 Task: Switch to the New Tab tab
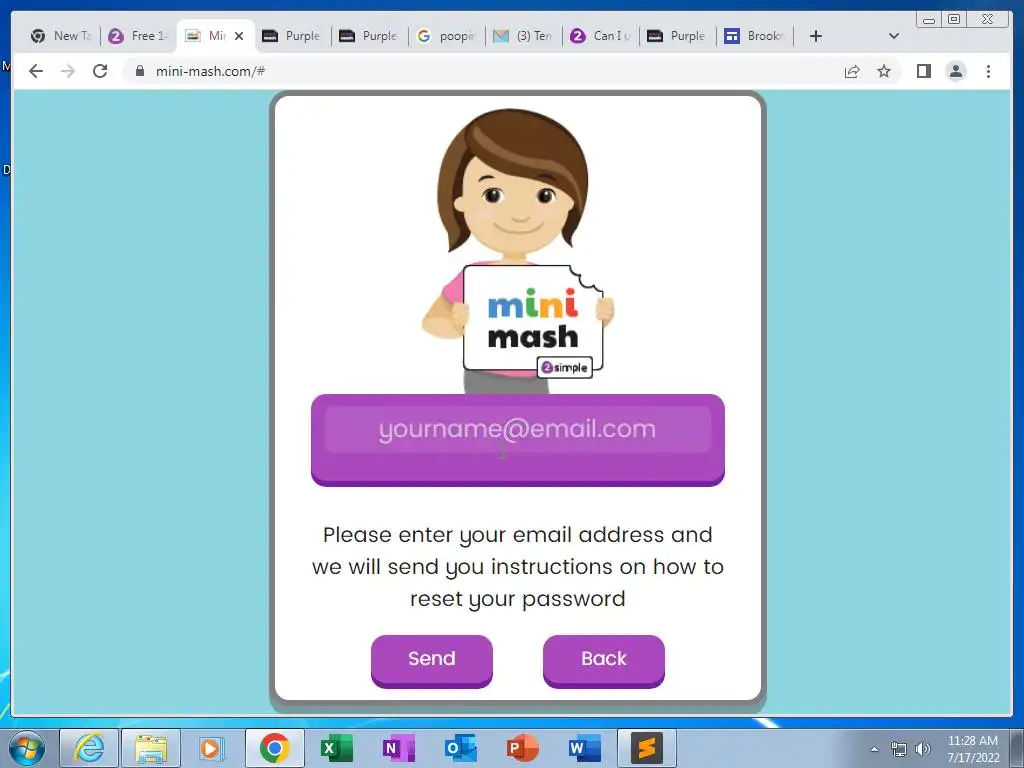(61, 36)
